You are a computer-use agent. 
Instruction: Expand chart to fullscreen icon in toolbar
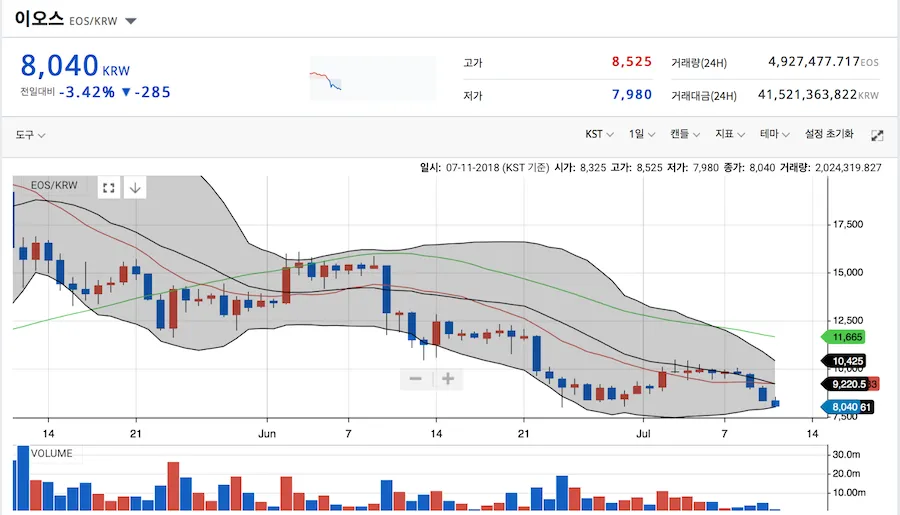point(877,135)
